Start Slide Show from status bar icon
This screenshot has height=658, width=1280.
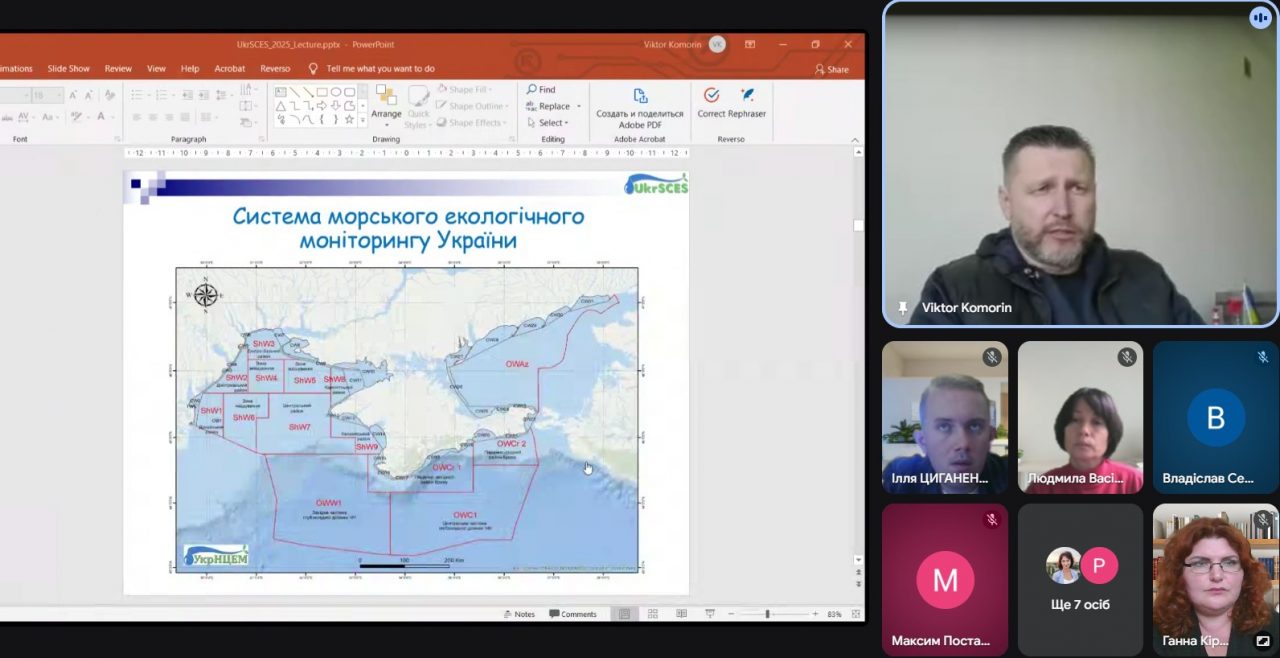pos(709,614)
